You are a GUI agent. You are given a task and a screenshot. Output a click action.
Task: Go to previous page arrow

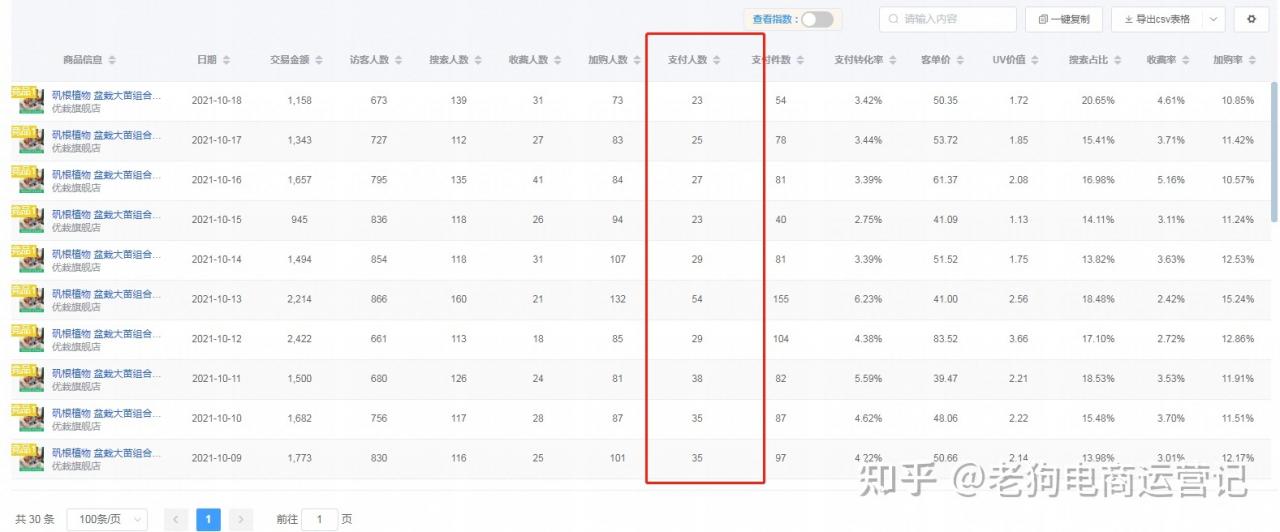(x=176, y=520)
